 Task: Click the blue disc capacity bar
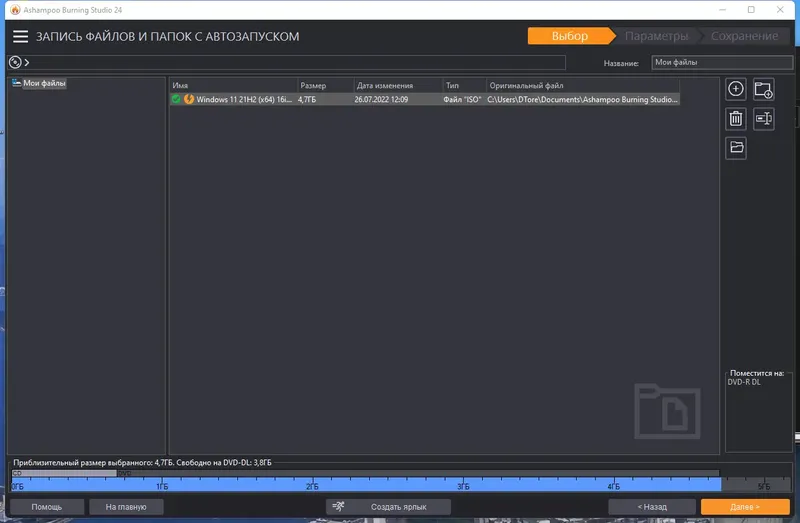point(366,484)
